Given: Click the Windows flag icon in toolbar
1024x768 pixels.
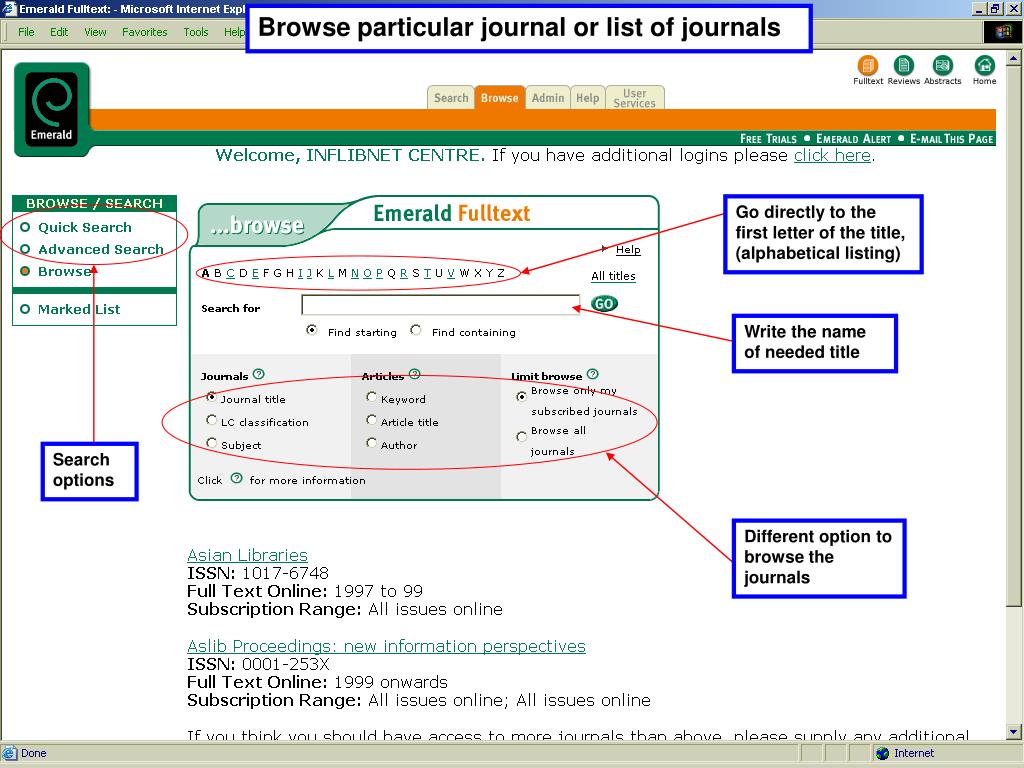Looking at the screenshot, I should pos(1002,32).
